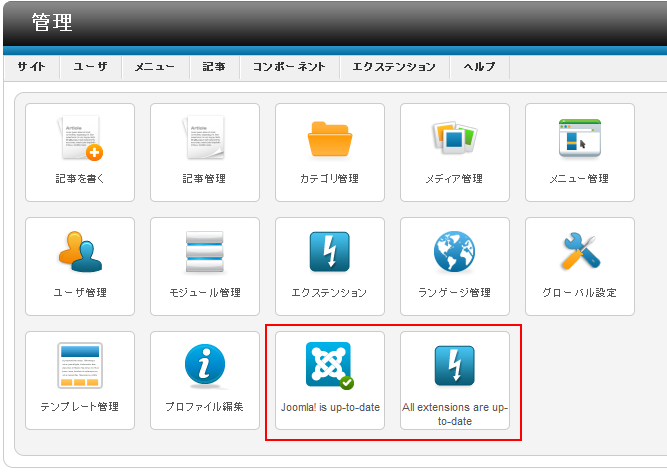The width and height of the screenshot is (667, 473).
Task: Open the メニュー管理 menu manager icon
Action: pos(580,138)
